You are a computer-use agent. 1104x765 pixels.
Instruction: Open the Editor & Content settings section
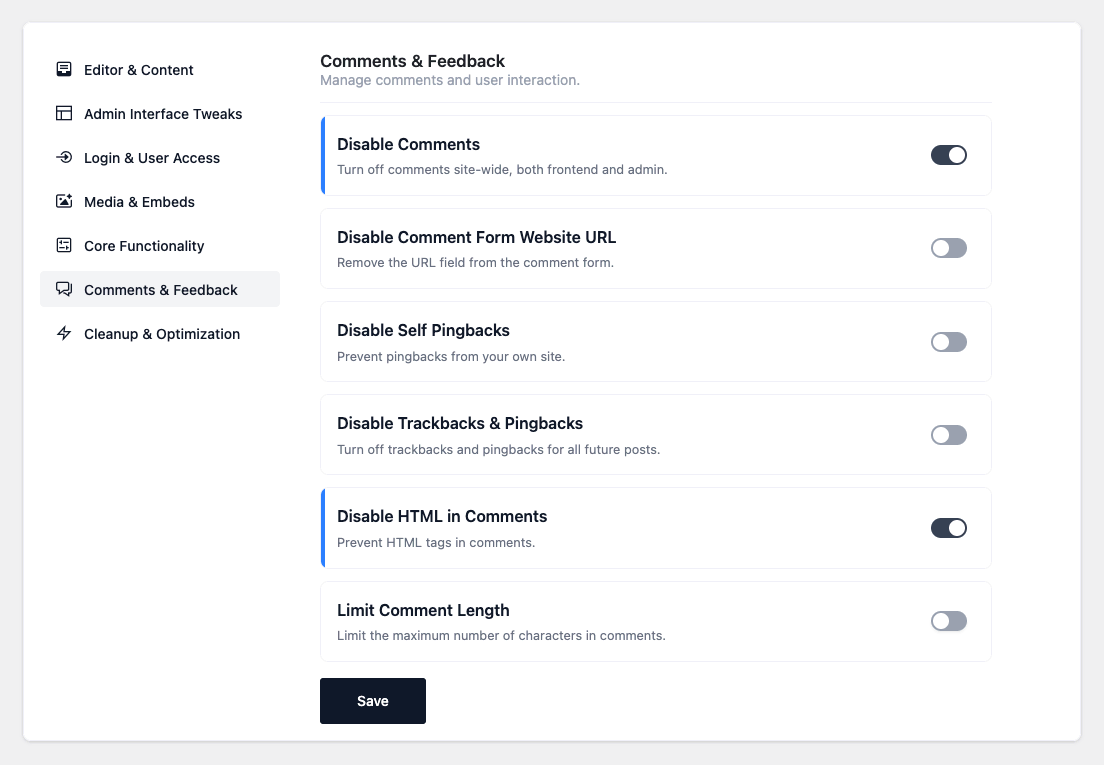(139, 70)
